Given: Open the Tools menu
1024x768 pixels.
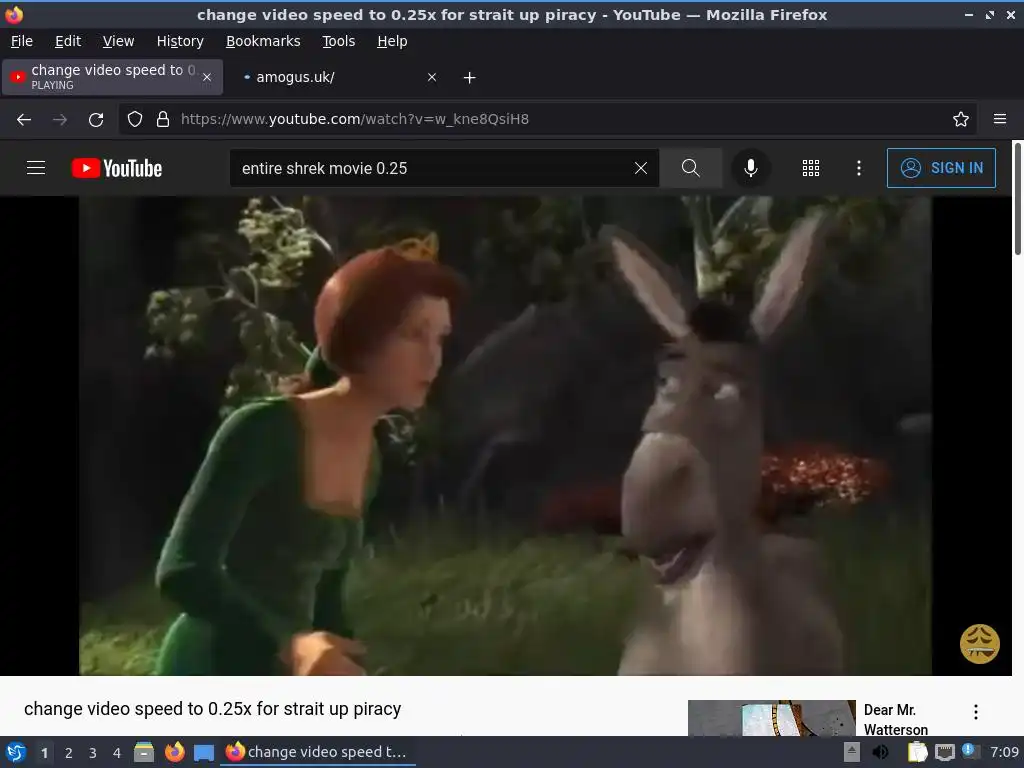Looking at the screenshot, I should (338, 41).
